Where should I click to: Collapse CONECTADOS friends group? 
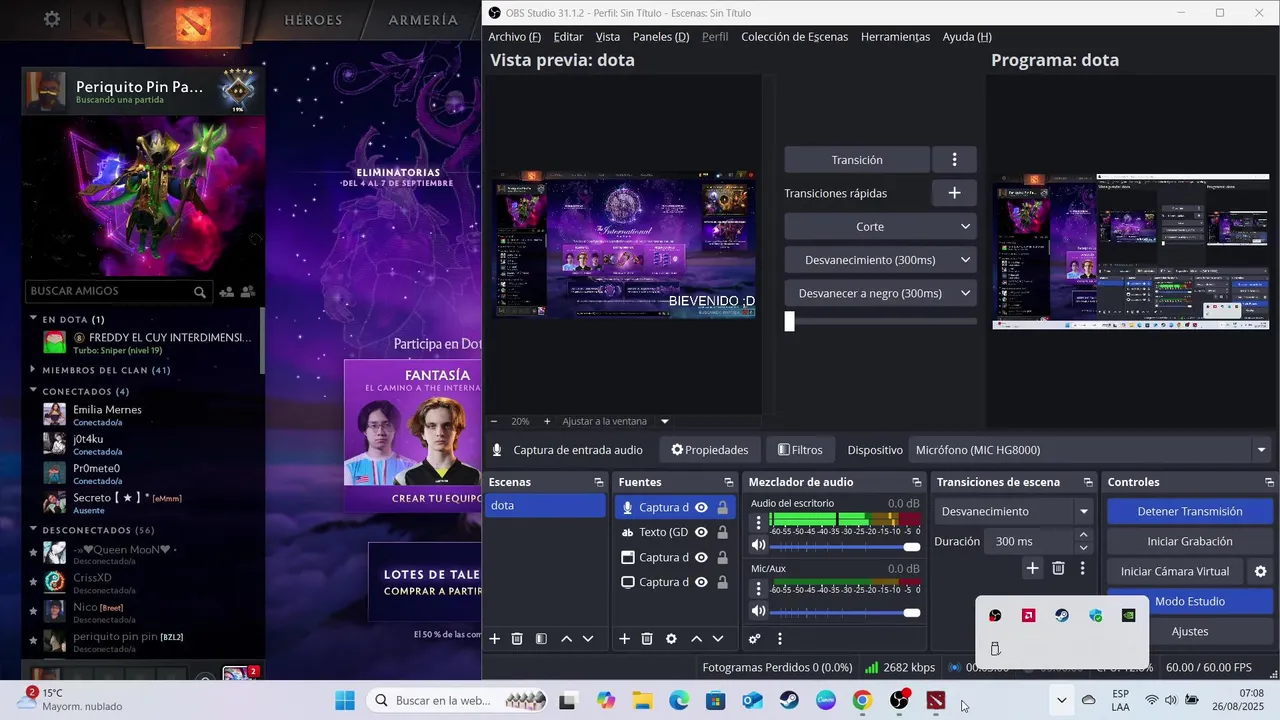click(x=33, y=391)
